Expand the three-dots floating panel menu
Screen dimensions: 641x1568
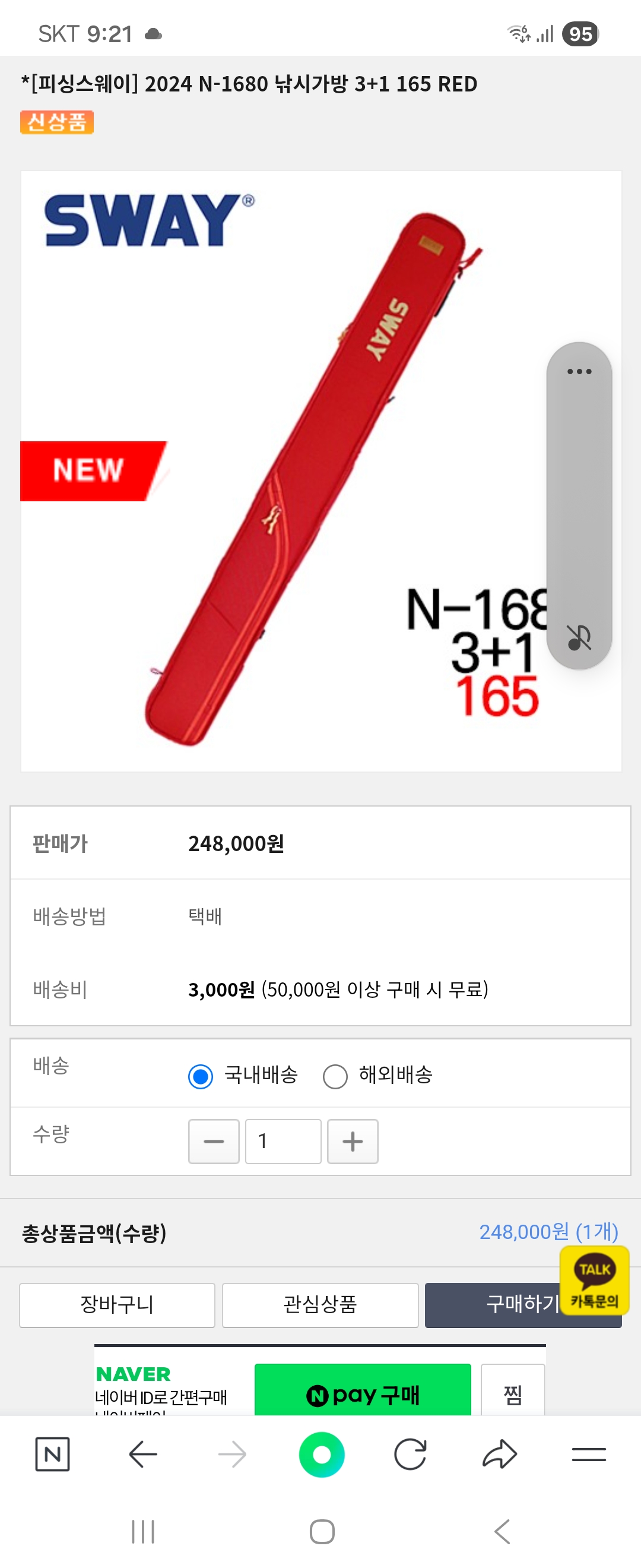coord(579,371)
